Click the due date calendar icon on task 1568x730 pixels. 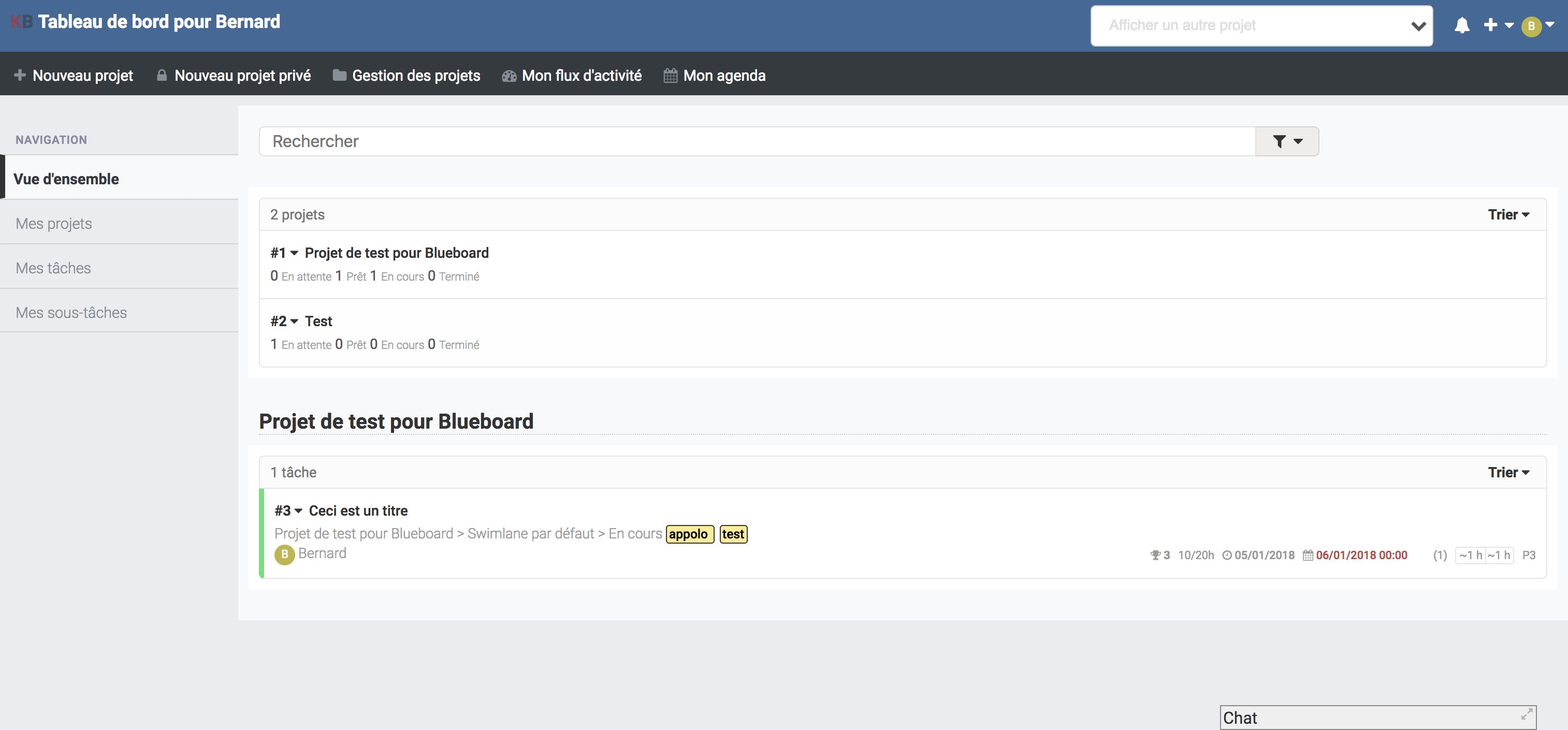click(x=1308, y=555)
